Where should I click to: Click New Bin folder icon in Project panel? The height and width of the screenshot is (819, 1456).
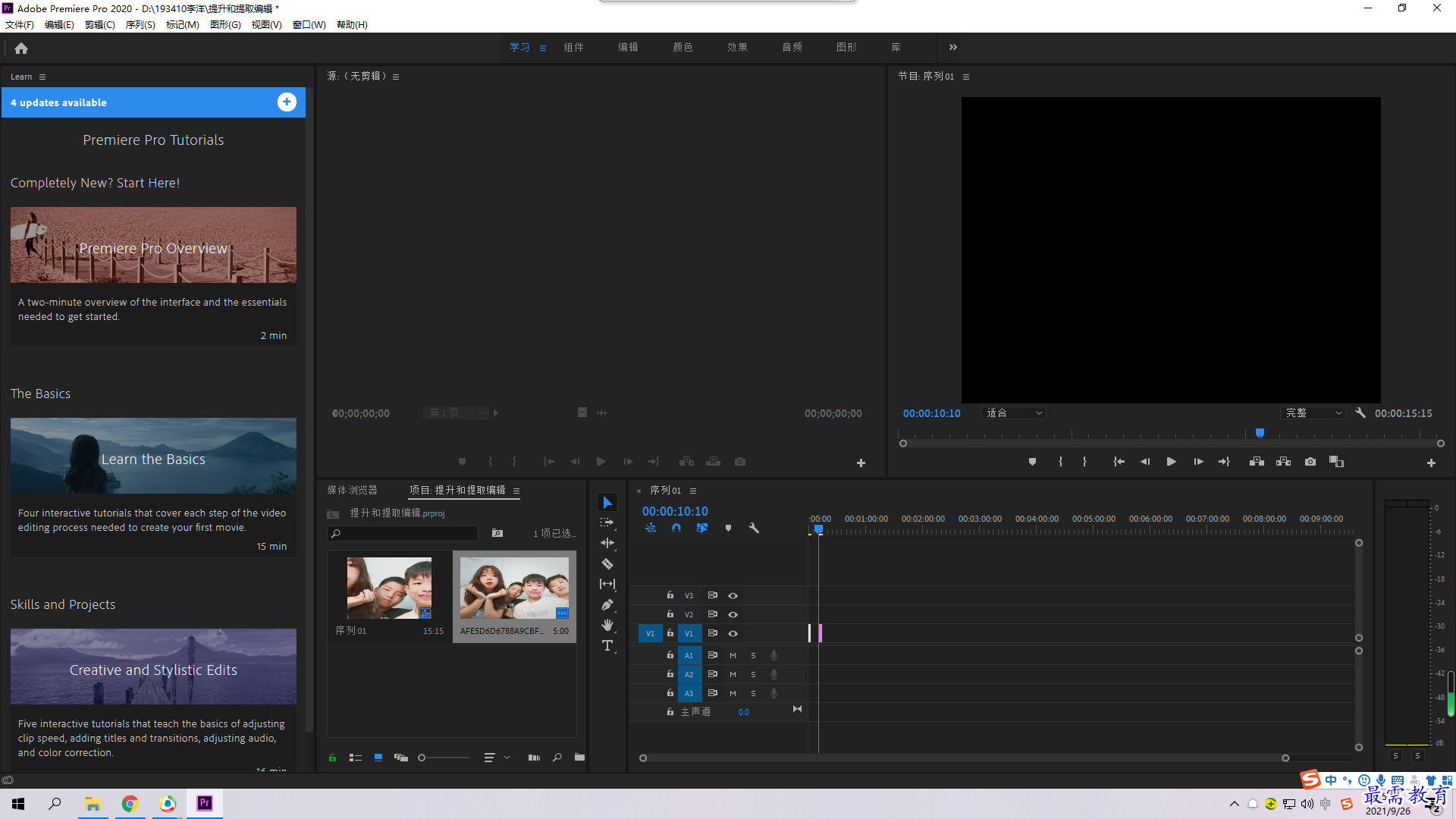(579, 758)
